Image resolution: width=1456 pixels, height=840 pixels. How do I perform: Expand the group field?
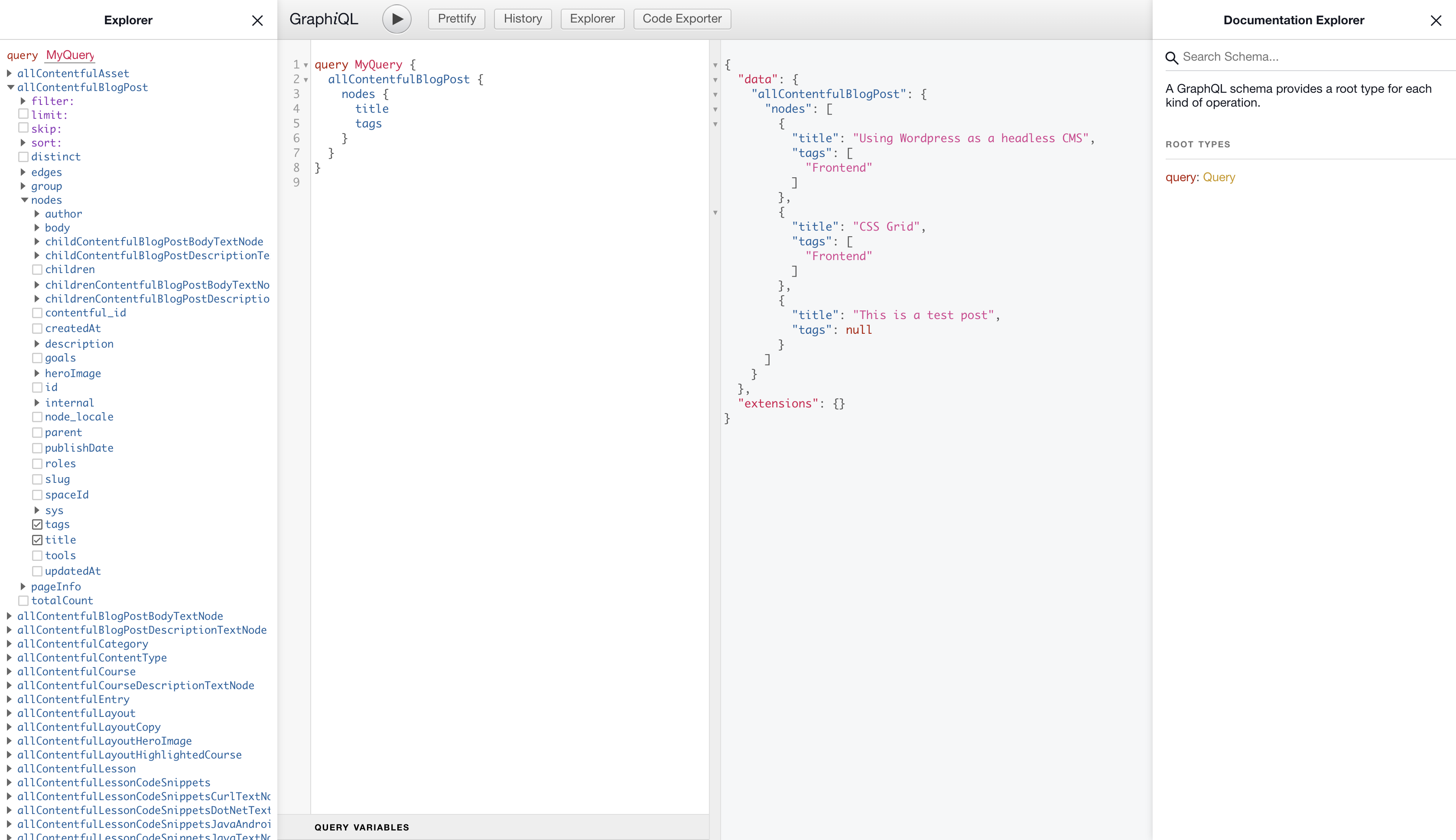pos(24,186)
